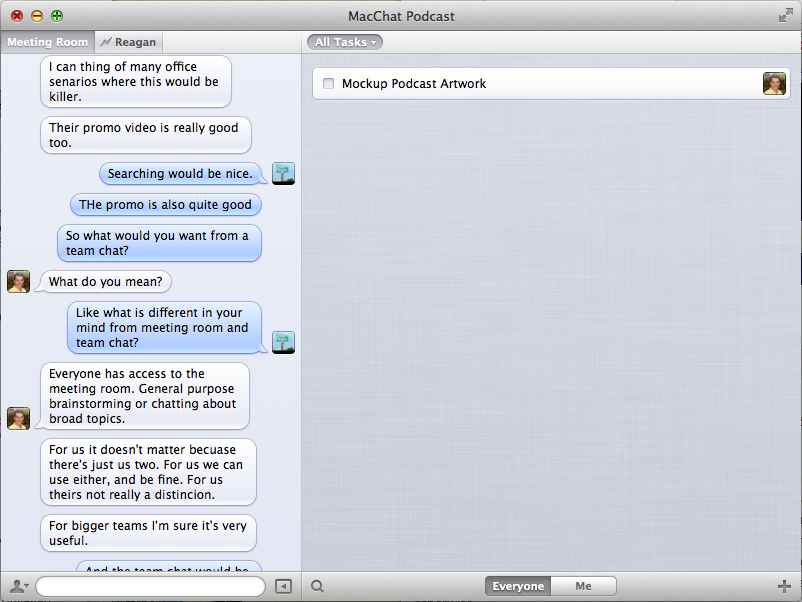Open task search magnifier icon

click(318, 586)
